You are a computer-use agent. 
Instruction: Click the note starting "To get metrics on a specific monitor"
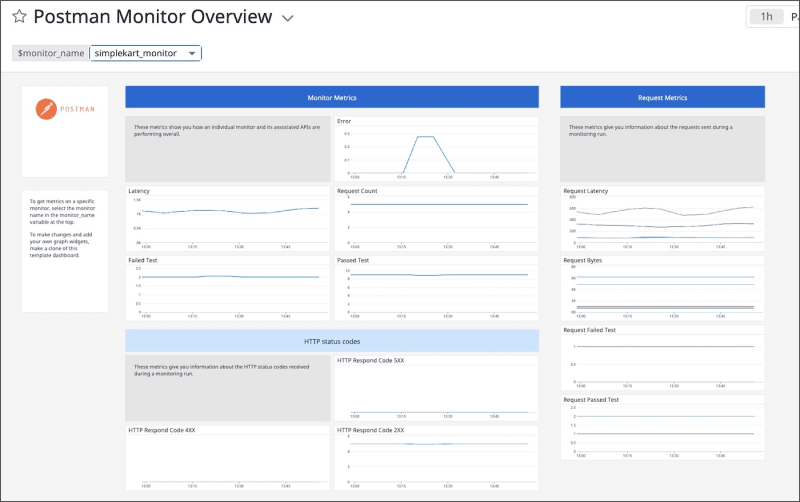(65, 251)
